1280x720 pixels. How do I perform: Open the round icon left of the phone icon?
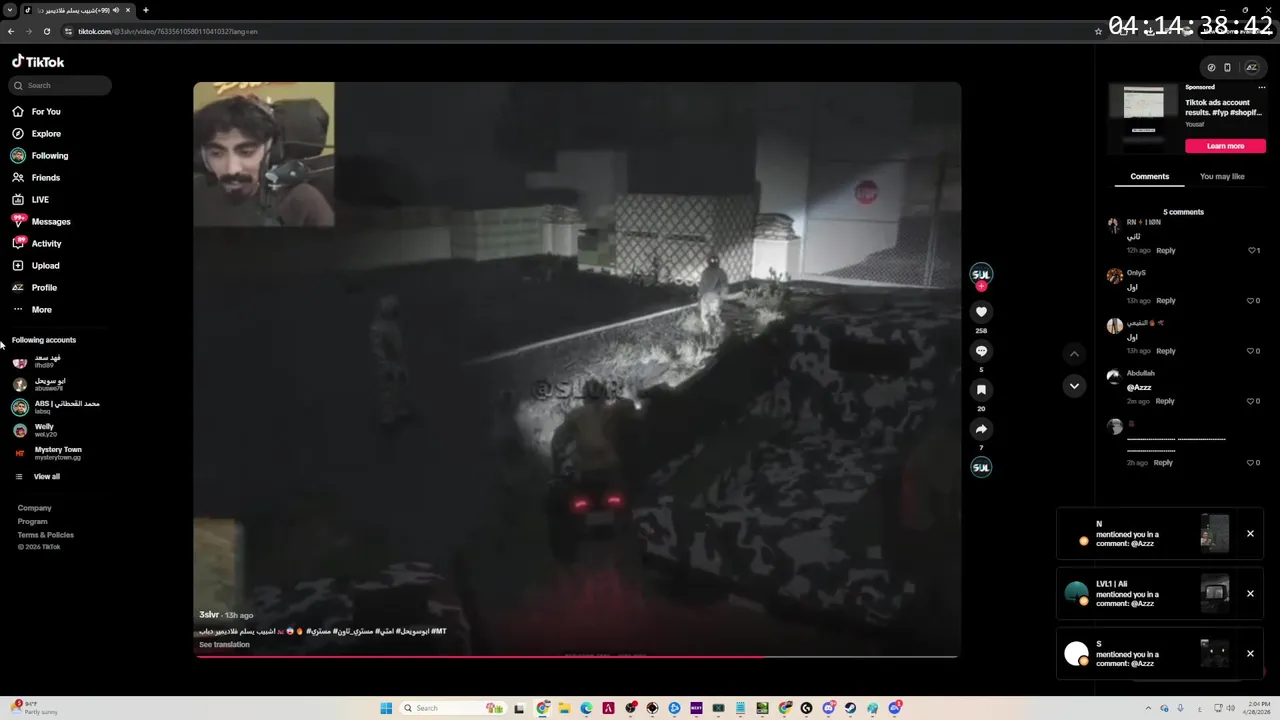(1211, 68)
